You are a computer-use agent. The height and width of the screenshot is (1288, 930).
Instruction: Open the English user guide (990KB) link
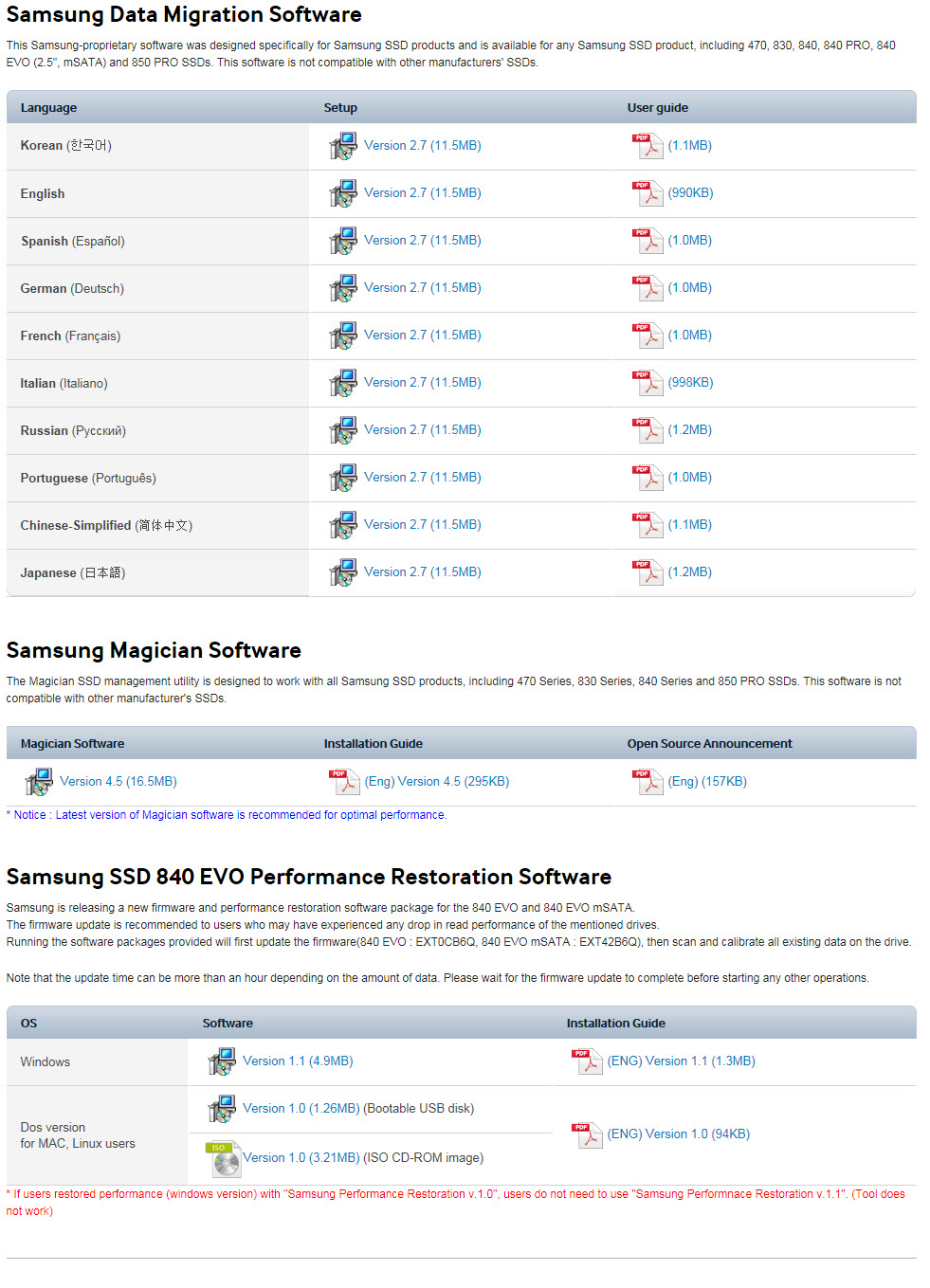(x=690, y=192)
